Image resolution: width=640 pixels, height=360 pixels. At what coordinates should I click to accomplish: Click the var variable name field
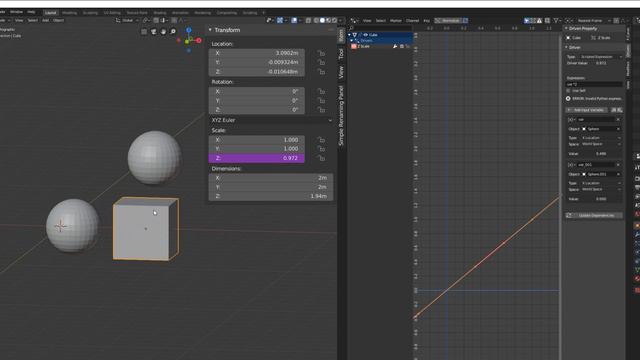pos(596,120)
